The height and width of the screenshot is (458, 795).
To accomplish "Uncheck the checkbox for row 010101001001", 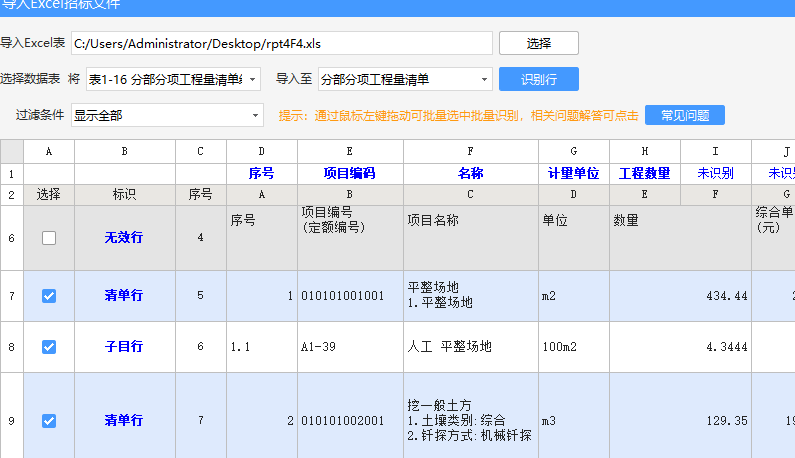I will coord(49,296).
